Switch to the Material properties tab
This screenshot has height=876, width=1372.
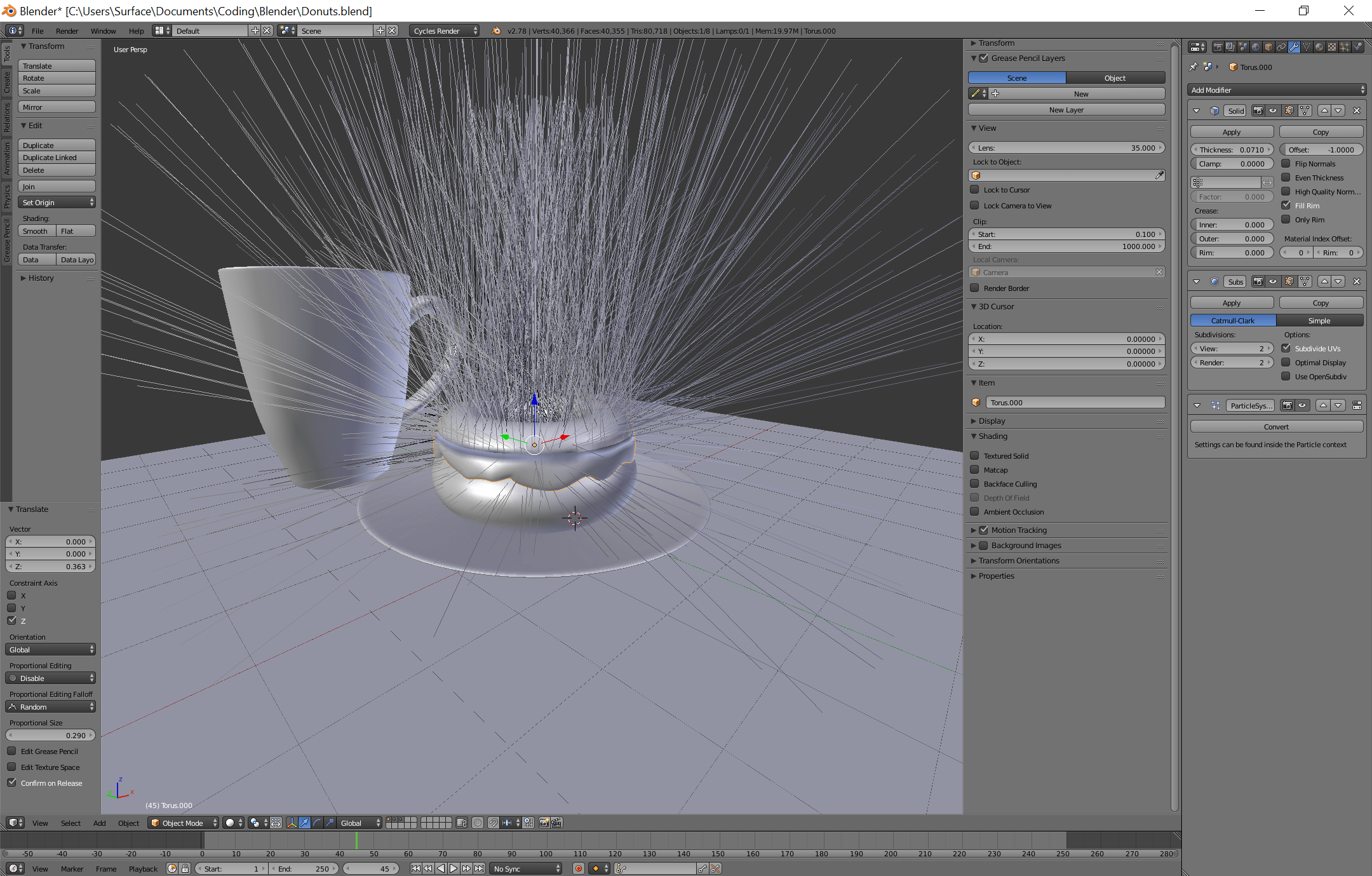click(x=1319, y=47)
